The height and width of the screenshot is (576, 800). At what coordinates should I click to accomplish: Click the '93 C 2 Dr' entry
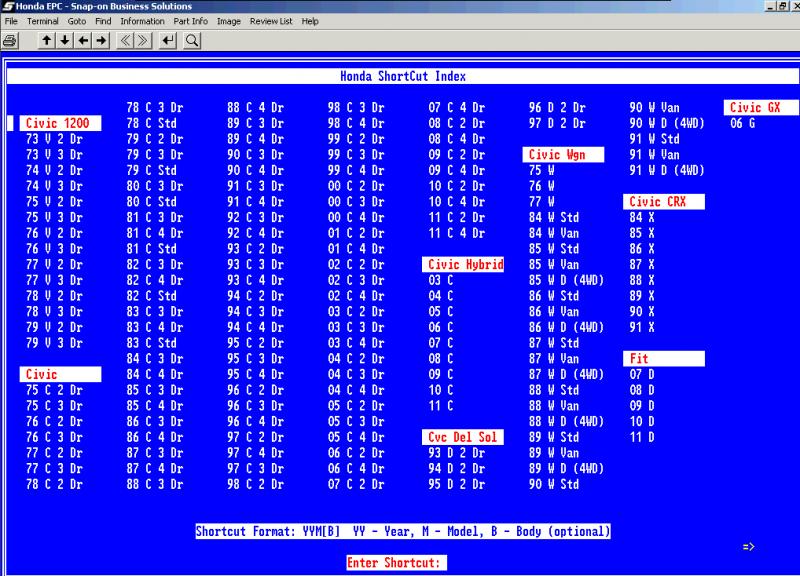click(x=255, y=248)
